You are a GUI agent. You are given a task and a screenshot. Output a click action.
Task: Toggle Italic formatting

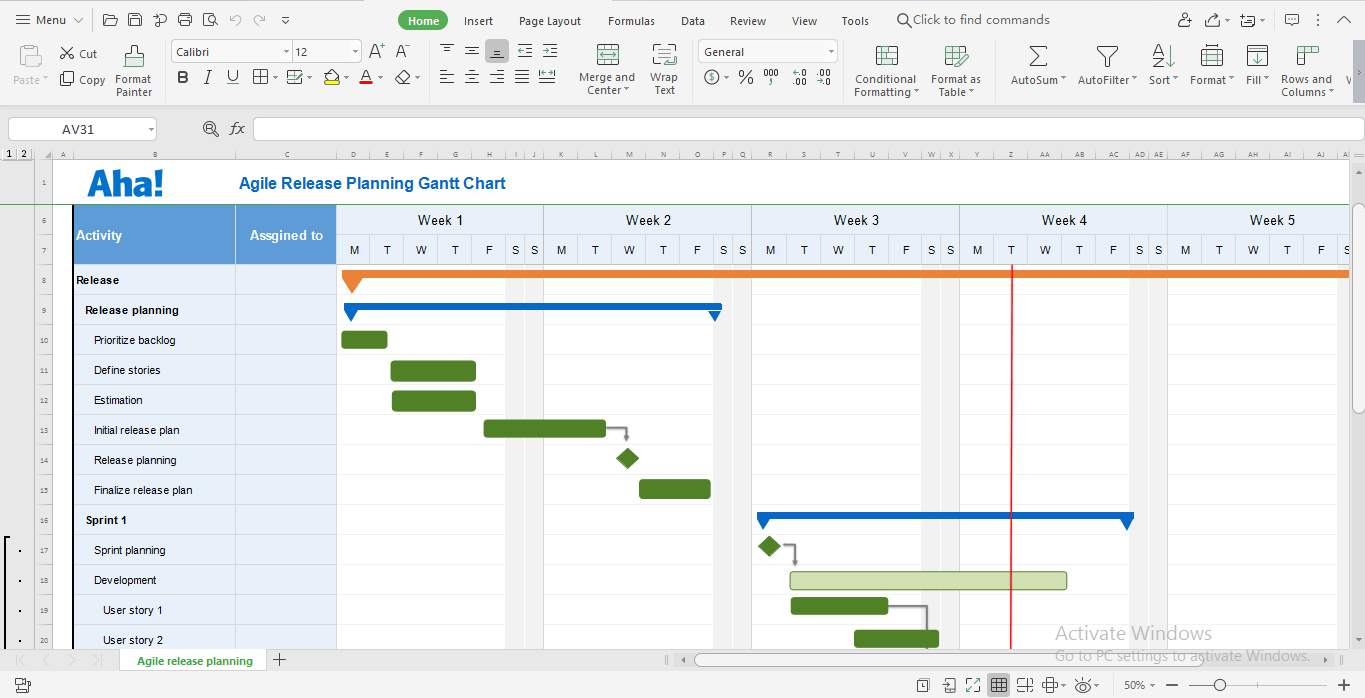(207, 77)
